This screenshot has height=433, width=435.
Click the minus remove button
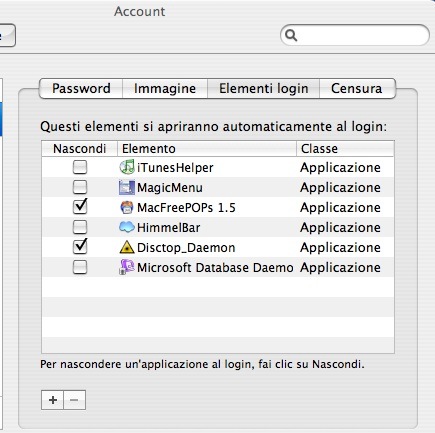point(74,400)
